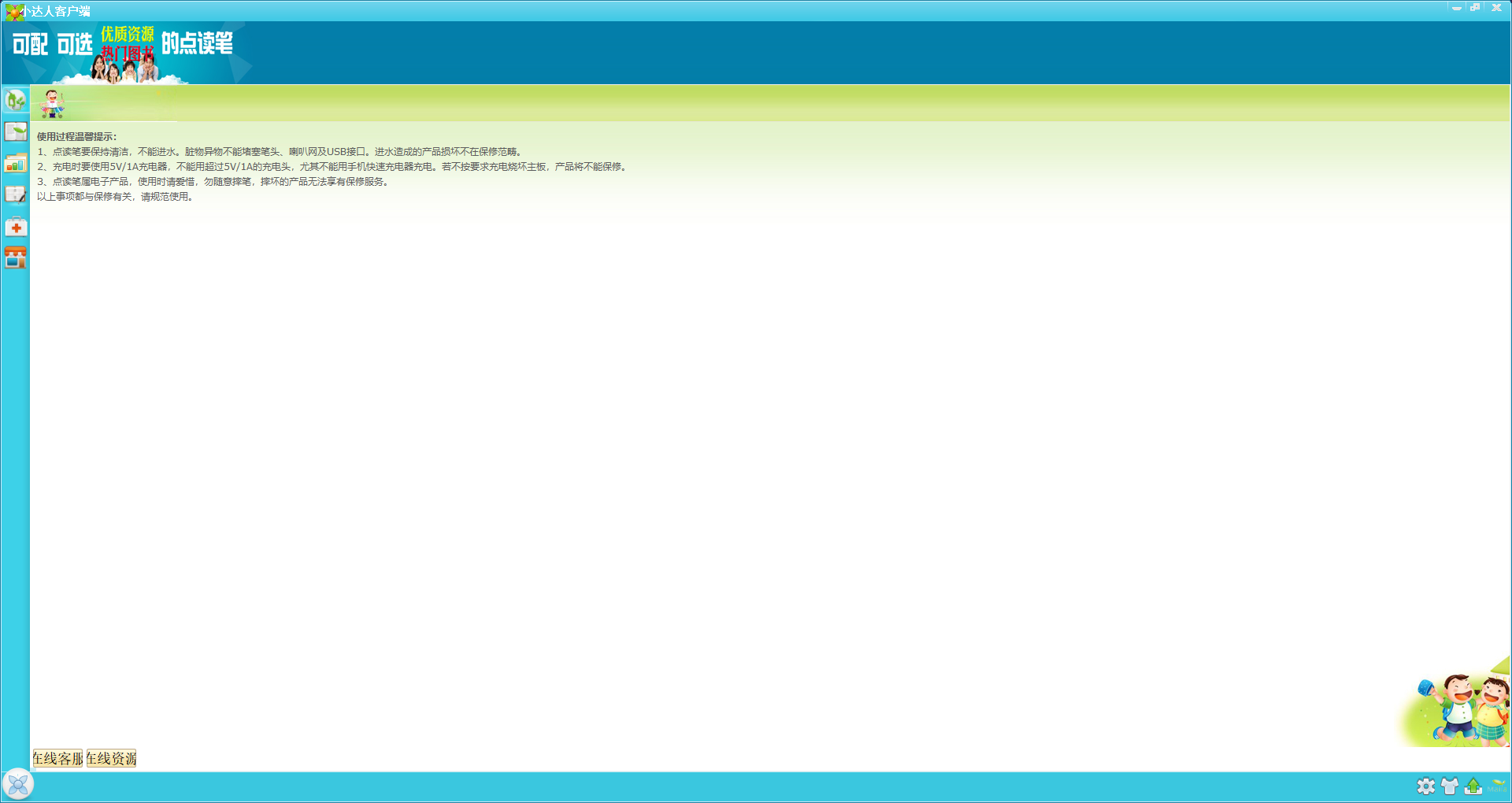Viewport: 1512px width, 803px height.
Task: Open the orange online store panel
Action: pos(15,257)
